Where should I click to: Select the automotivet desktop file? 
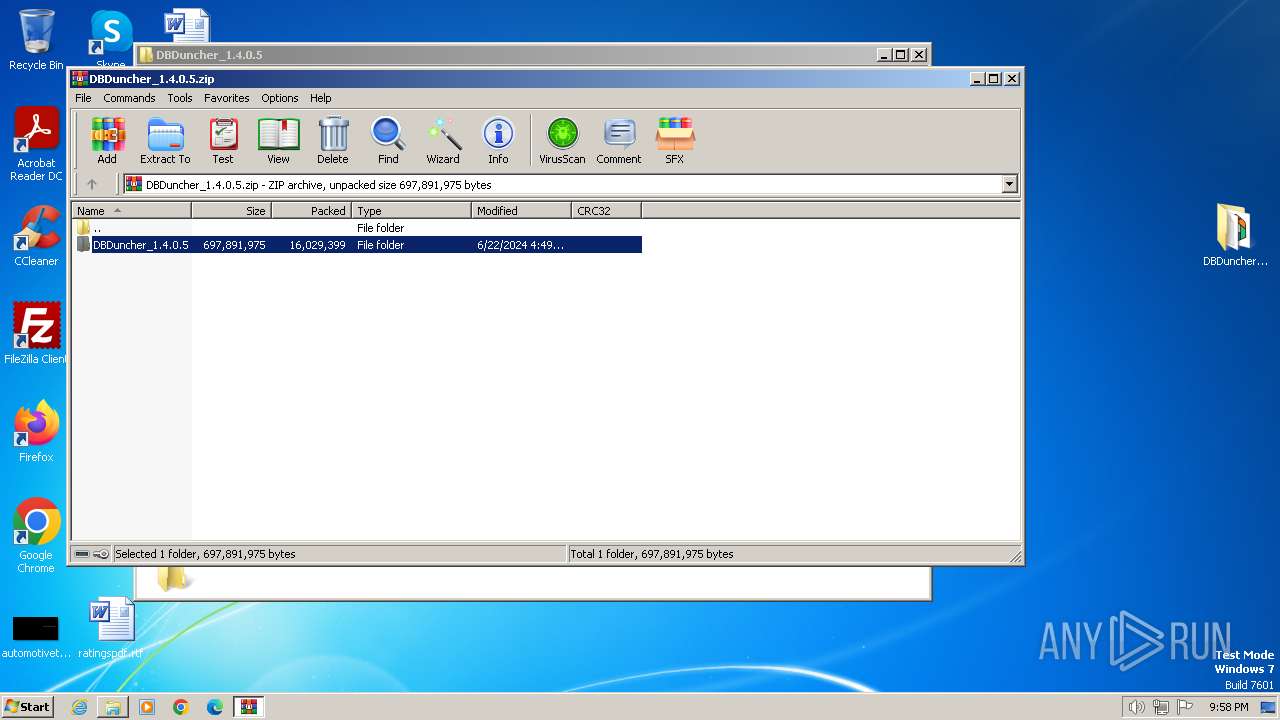[x=36, y=637]
